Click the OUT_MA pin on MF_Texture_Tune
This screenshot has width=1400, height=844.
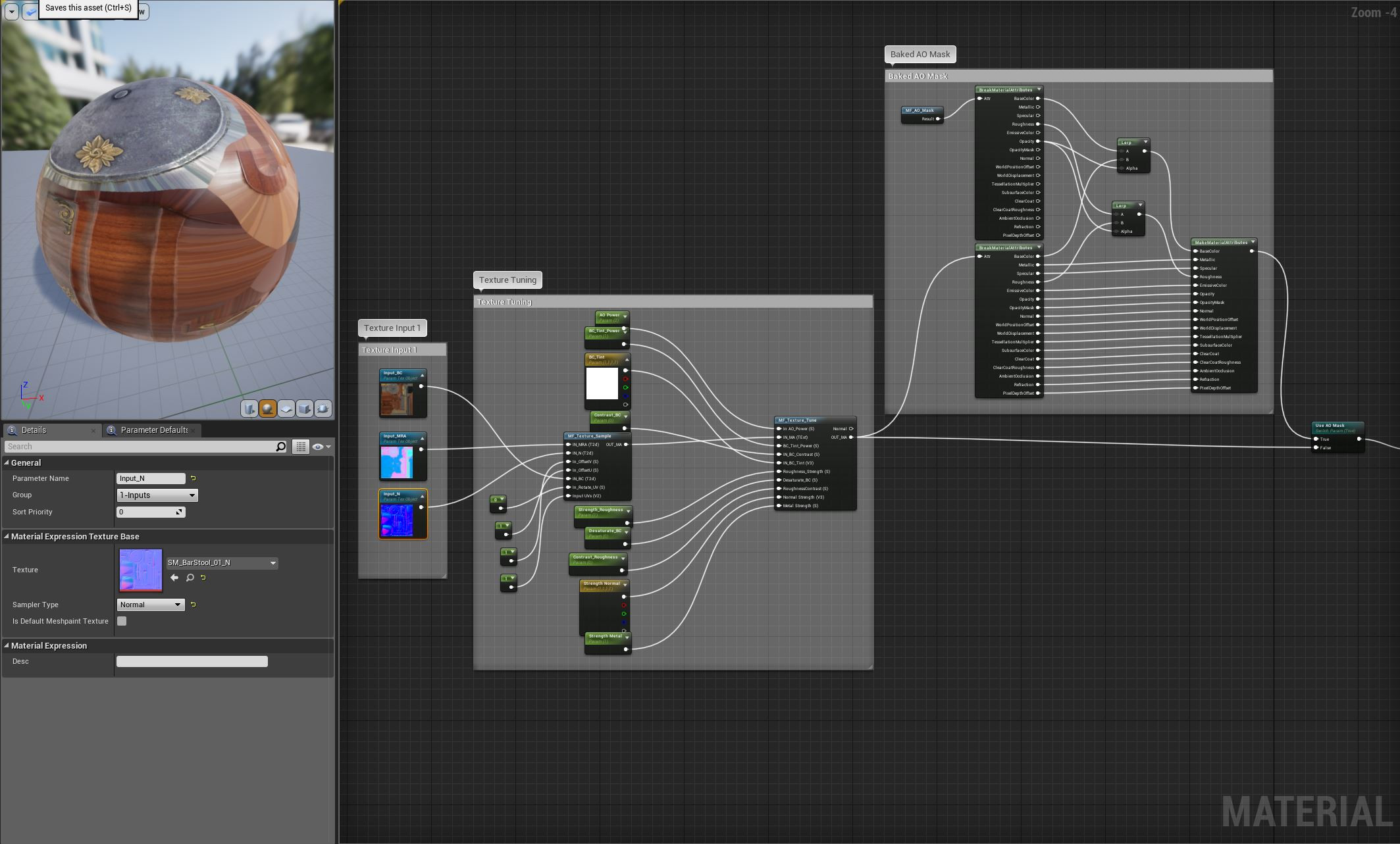(851, 437)
